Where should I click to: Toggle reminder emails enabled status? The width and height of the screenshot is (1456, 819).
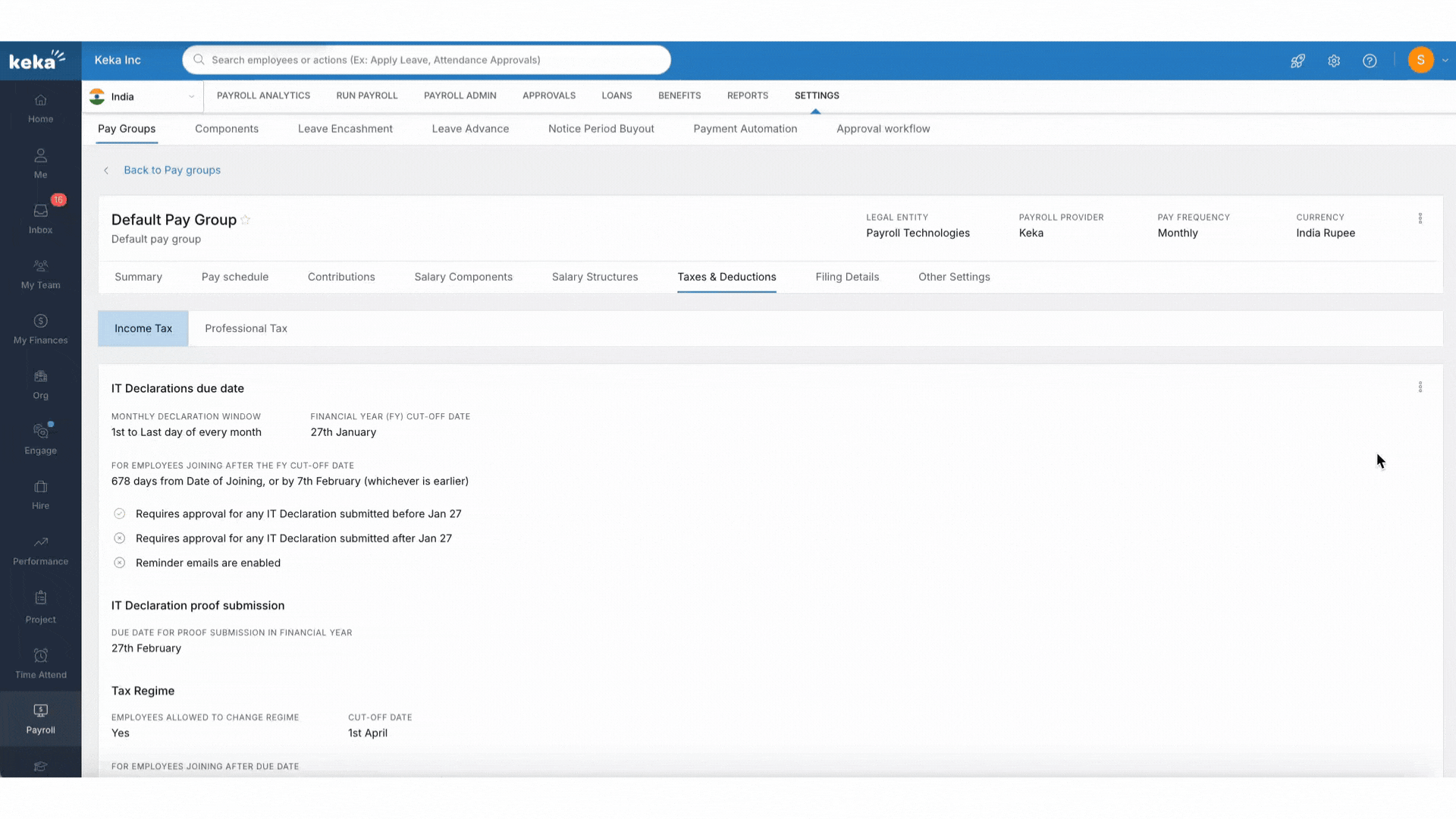tap(119, 562)
